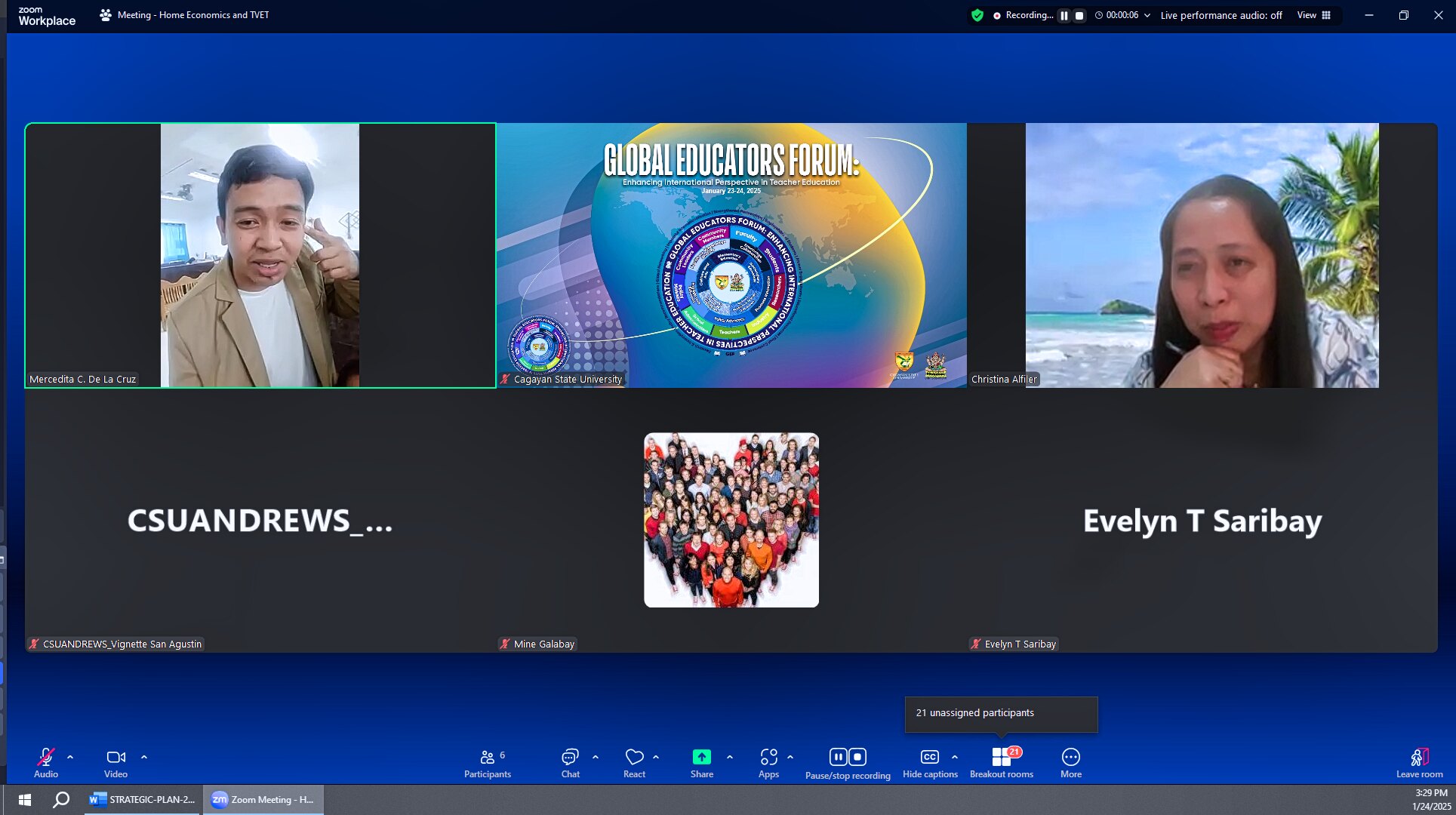Switch to STRATEGIC-PLAN Word document in taskbar
Viewport: 1456px width, 815px height.
142,799
